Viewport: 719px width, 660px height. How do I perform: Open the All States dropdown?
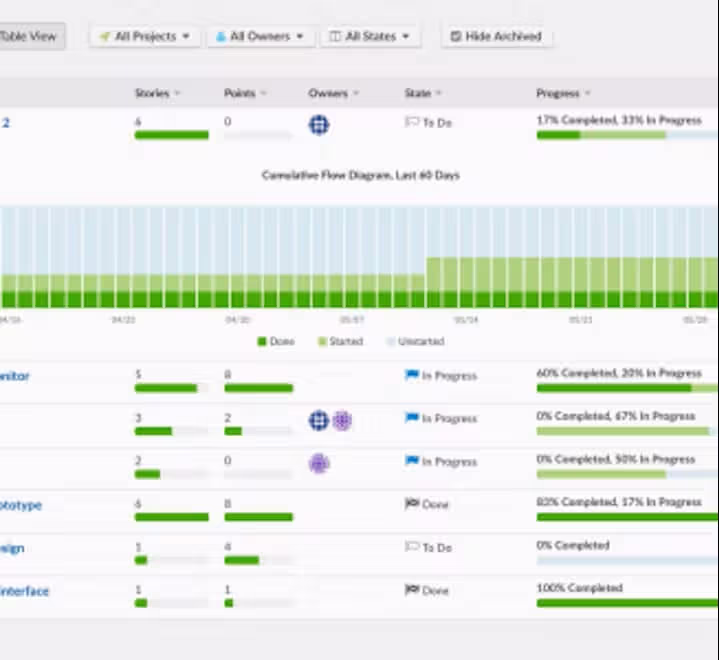point(370,36)
